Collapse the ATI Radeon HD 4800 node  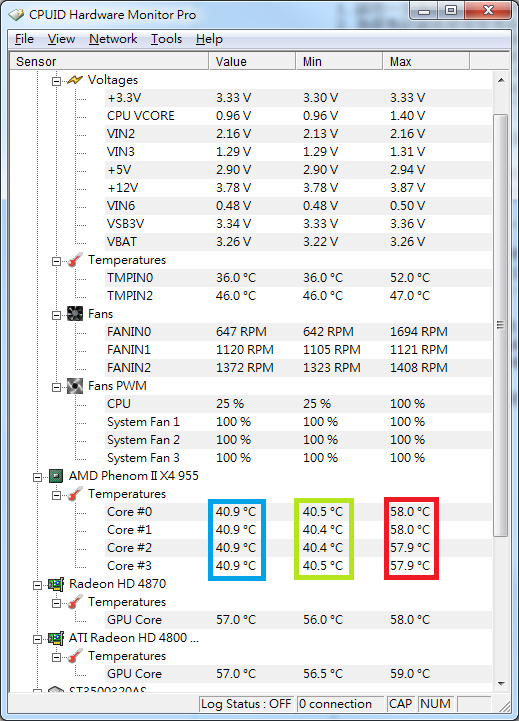[x=38, y=640]
